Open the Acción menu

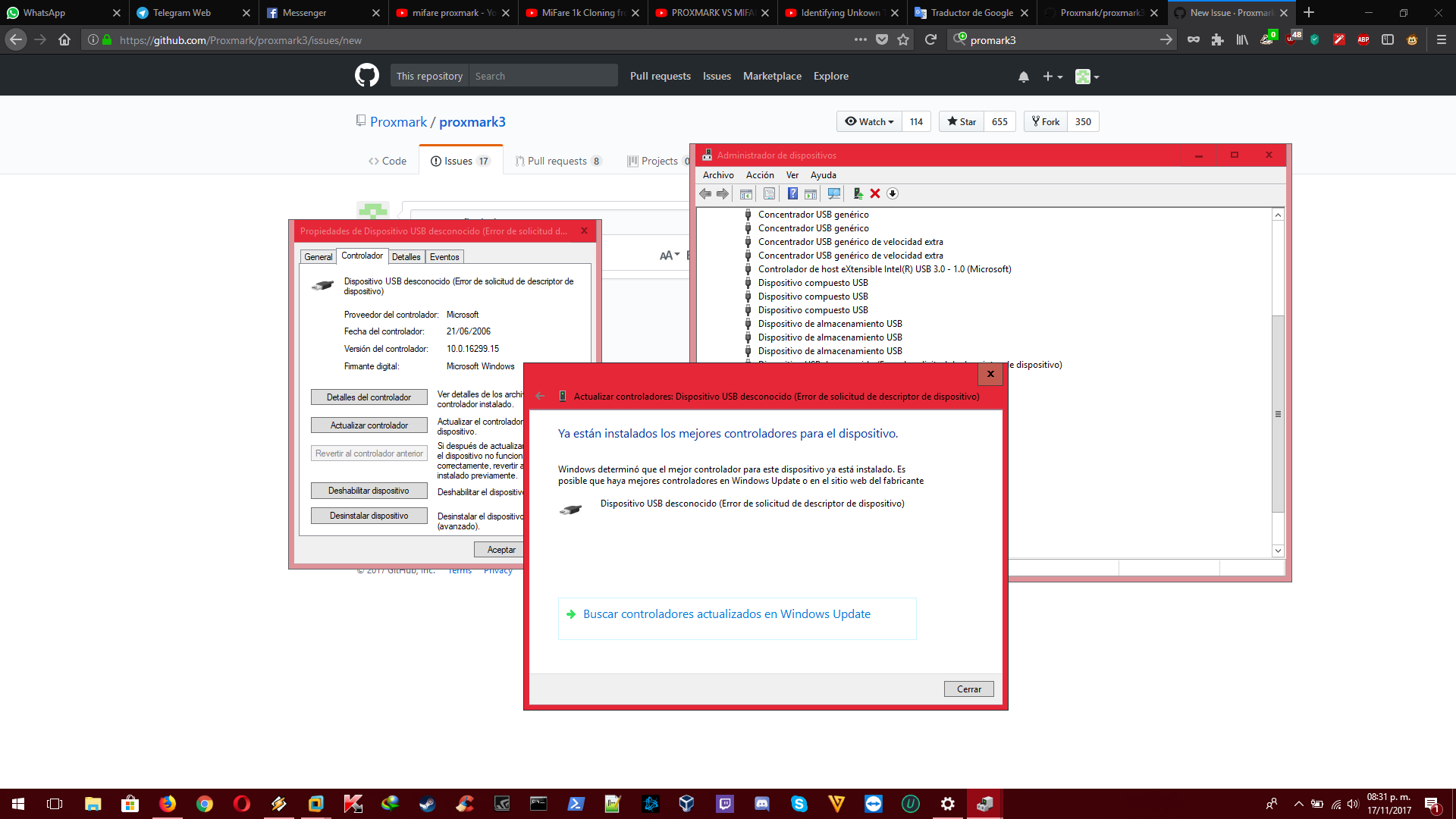pyautogui.click(x=759, y=174)
